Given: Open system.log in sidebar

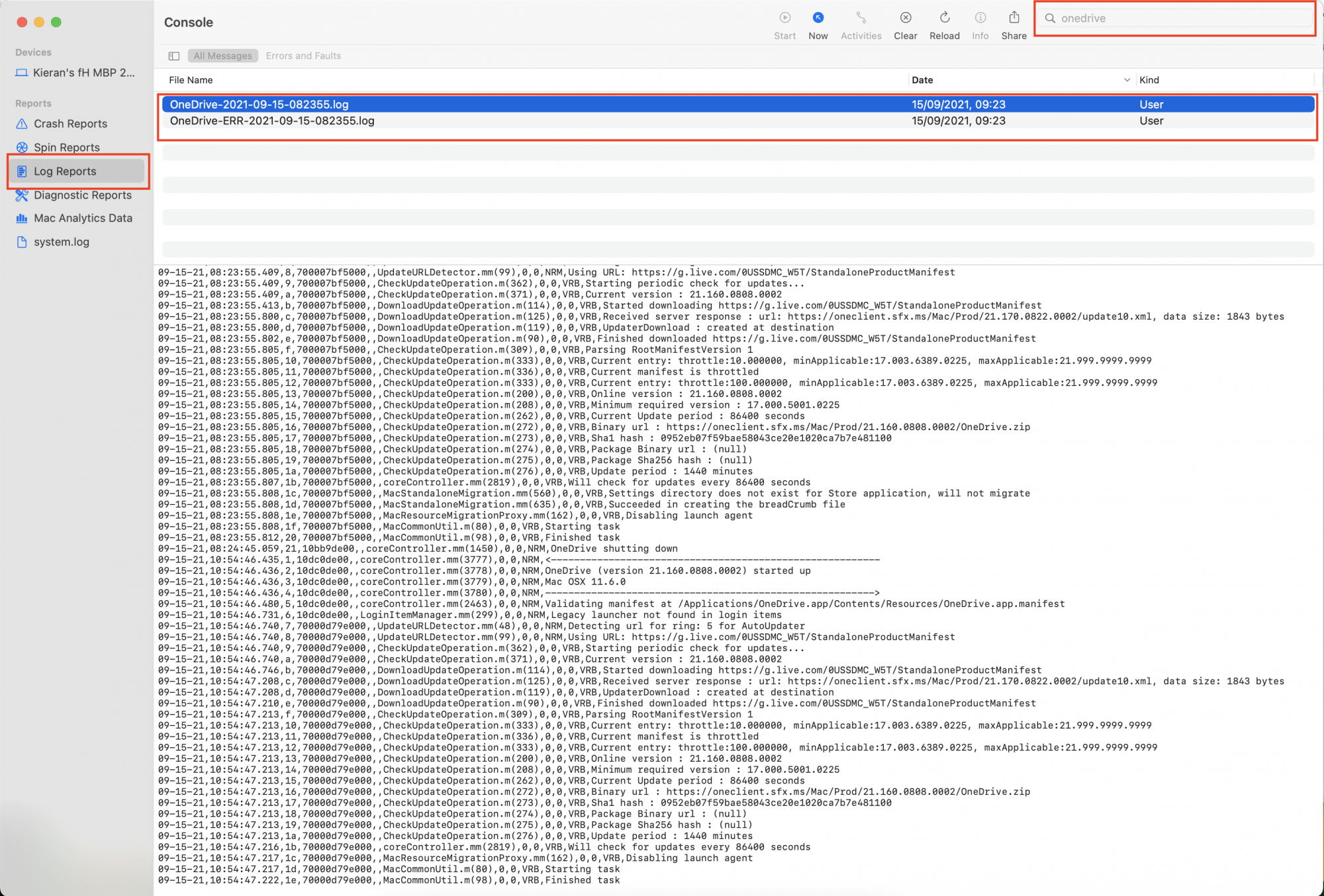Looking at the screenshot, I should click(x=61, y=242).
